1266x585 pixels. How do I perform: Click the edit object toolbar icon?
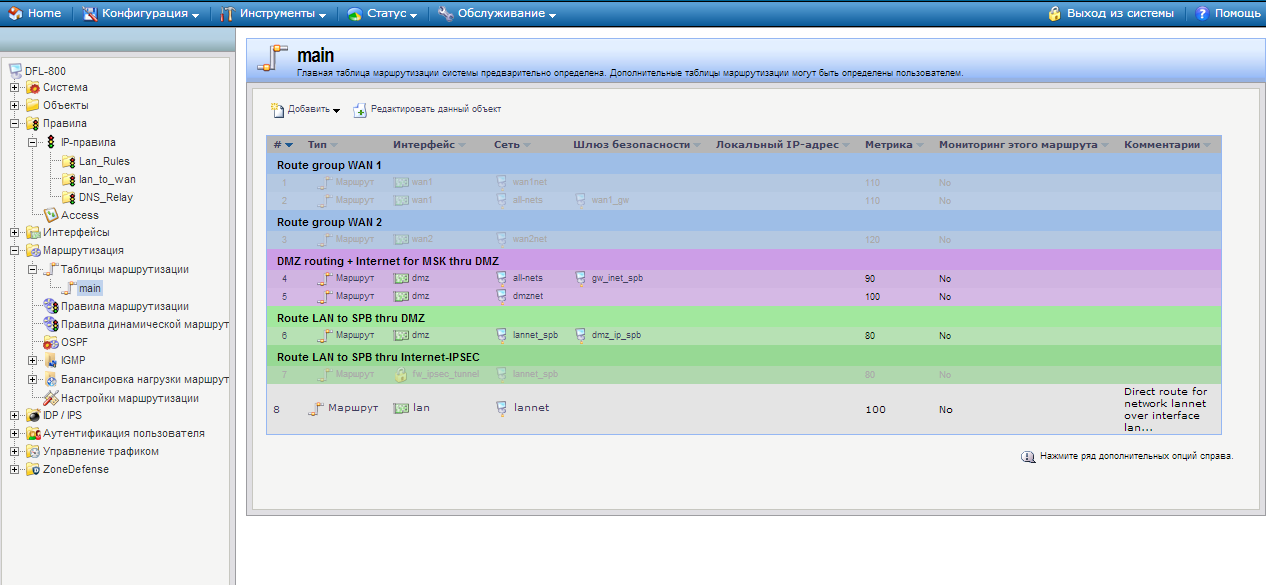(x=360, y=110)
